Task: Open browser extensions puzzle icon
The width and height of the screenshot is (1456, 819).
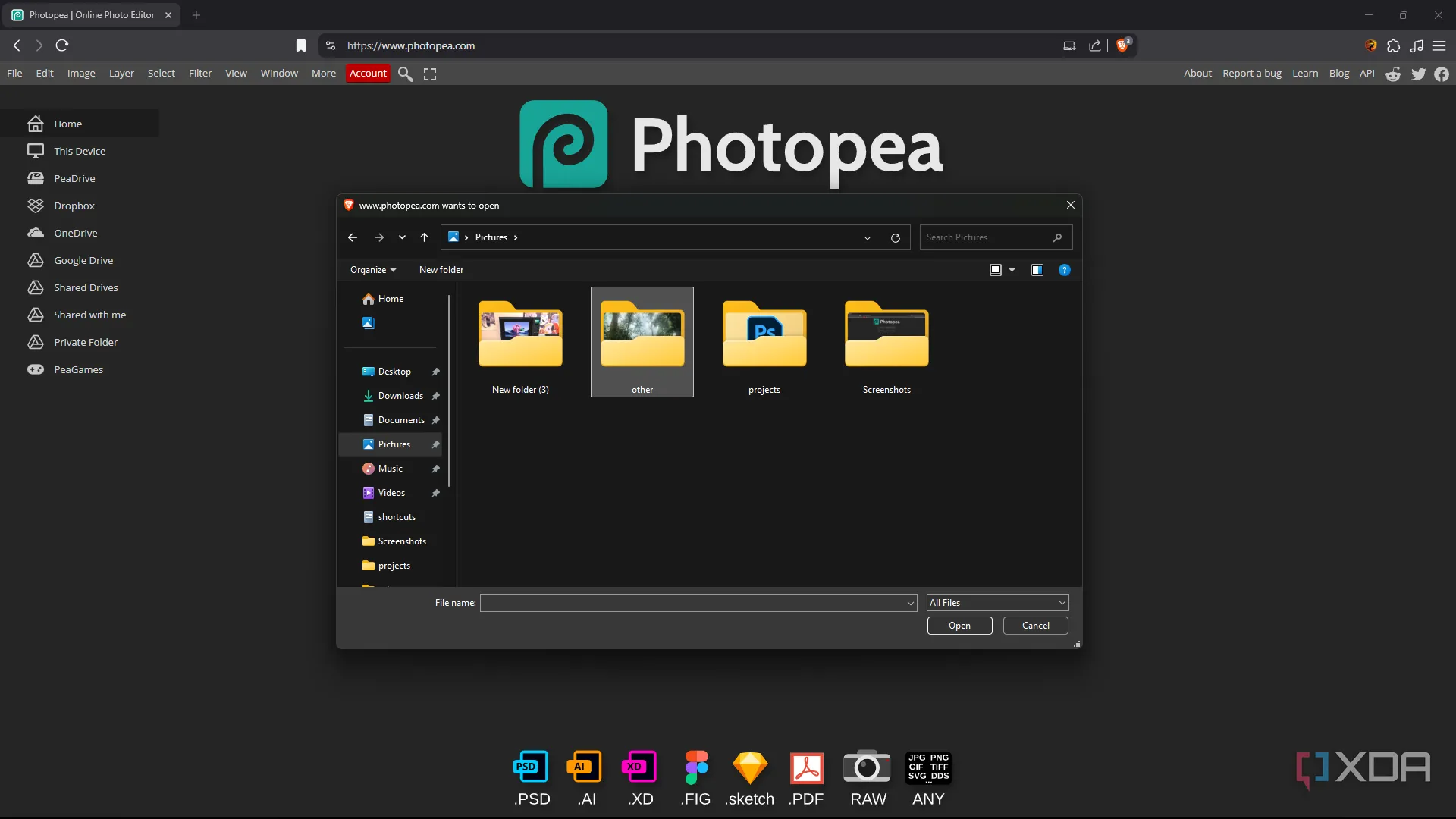Action: click(1393, 45)
